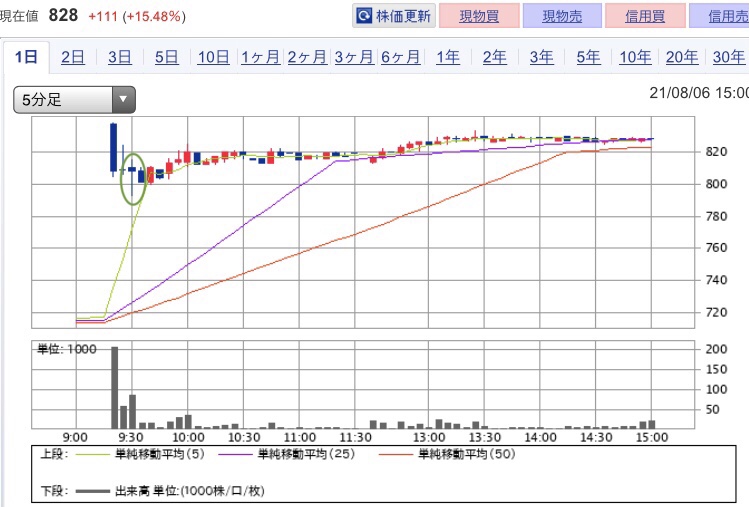Click the refresh icon in 株価更新
Image resolution: width=749 pixels, height=507 pixels.
coord(364,16)
